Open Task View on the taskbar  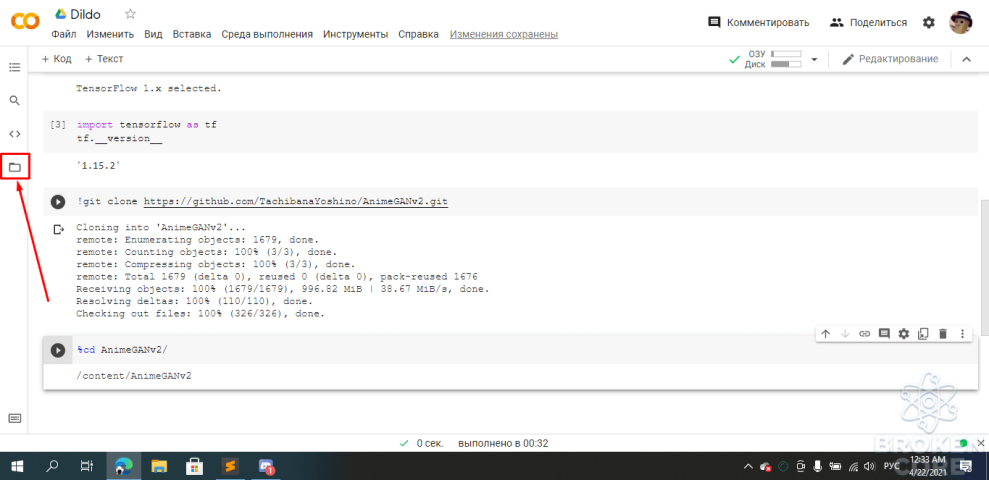(88, 466)
